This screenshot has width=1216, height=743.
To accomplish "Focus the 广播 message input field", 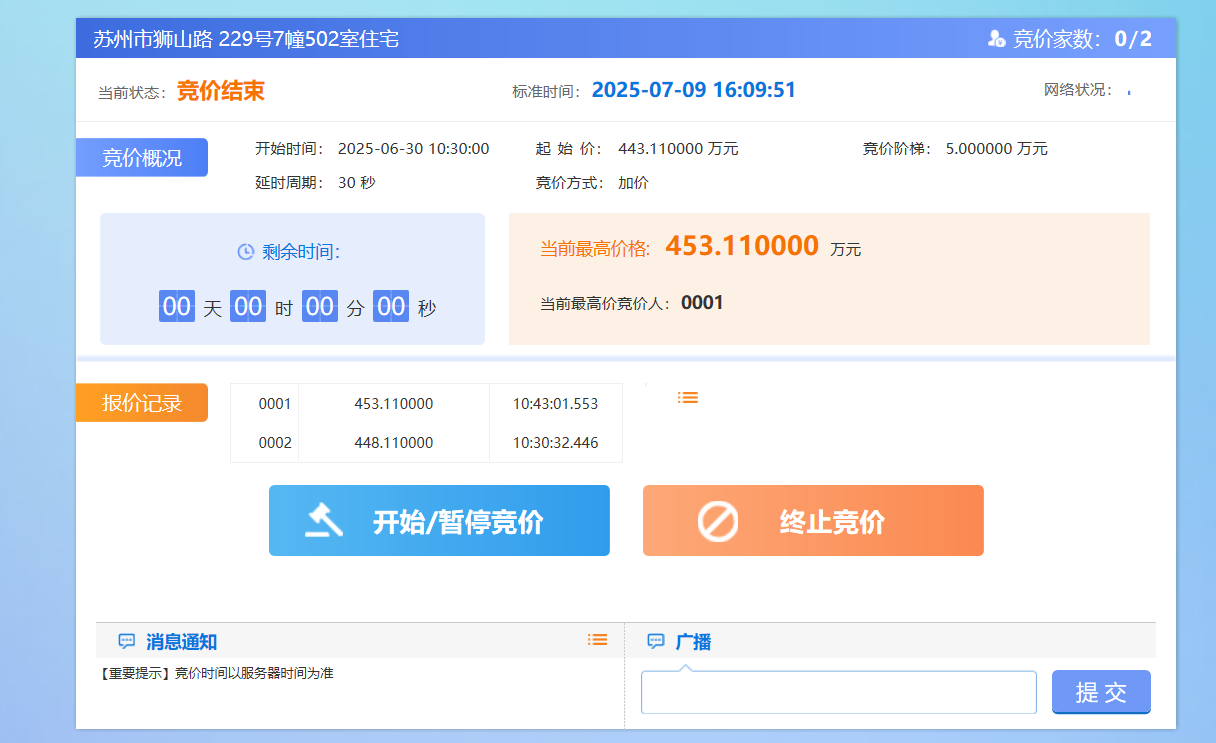I will (838, 693).
